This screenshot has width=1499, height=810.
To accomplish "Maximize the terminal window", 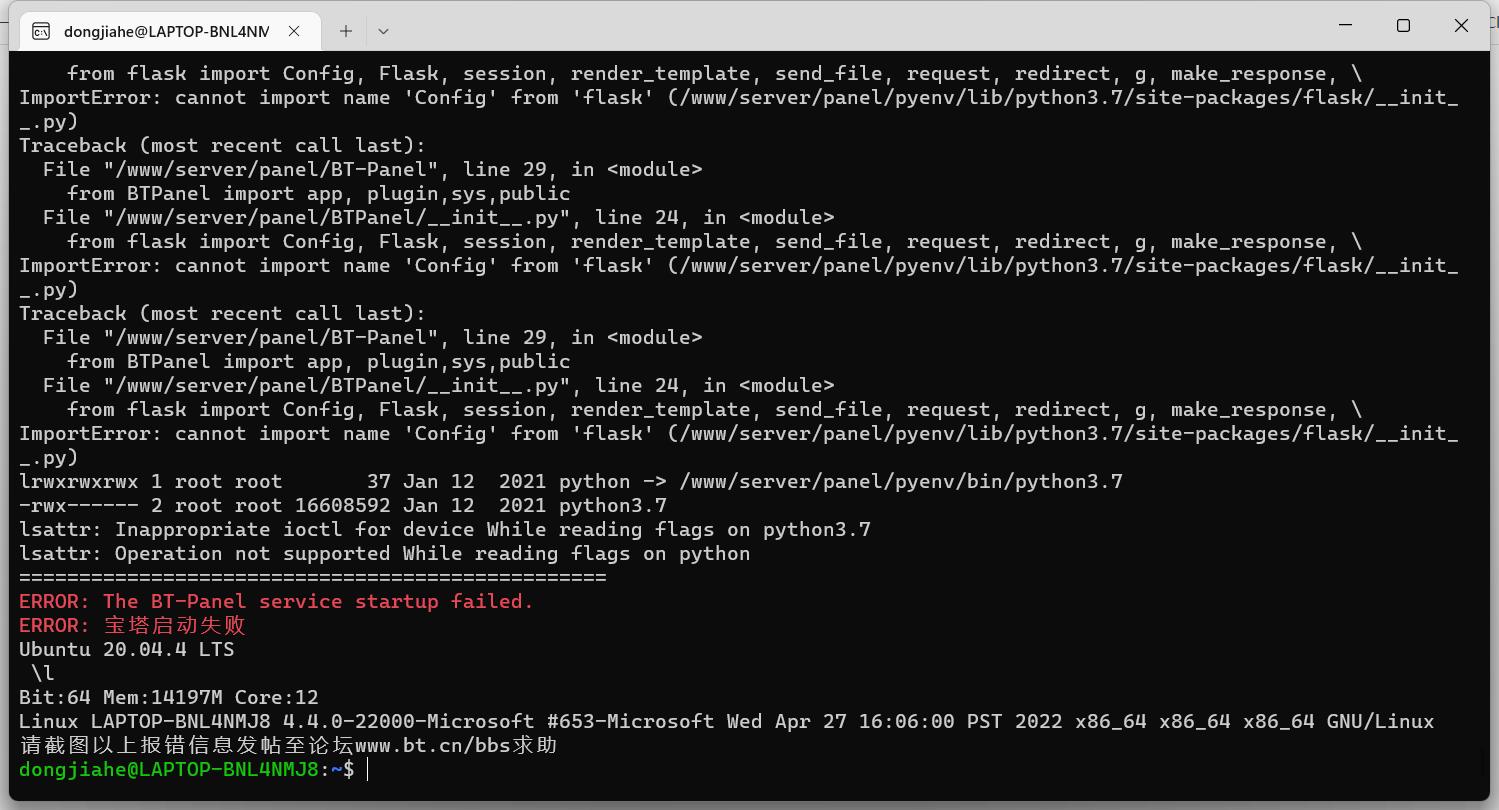I will click(x=1403, y=26).
